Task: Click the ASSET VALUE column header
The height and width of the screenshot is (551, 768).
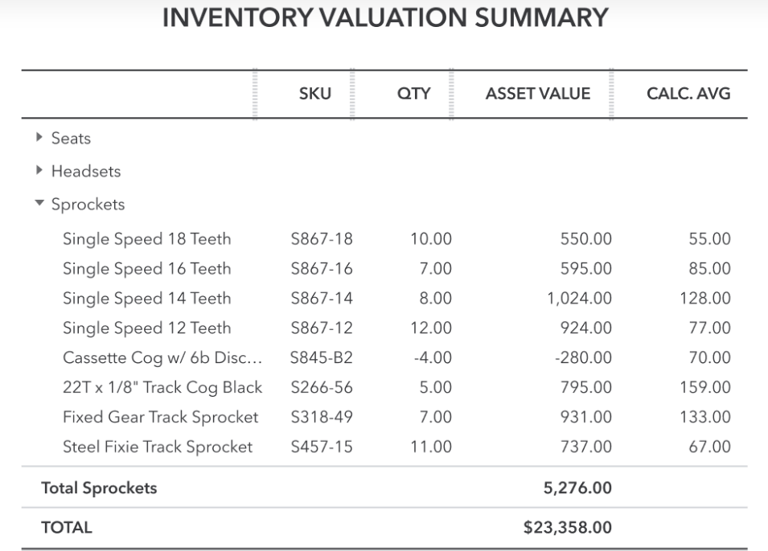Action: click(537, 94)
